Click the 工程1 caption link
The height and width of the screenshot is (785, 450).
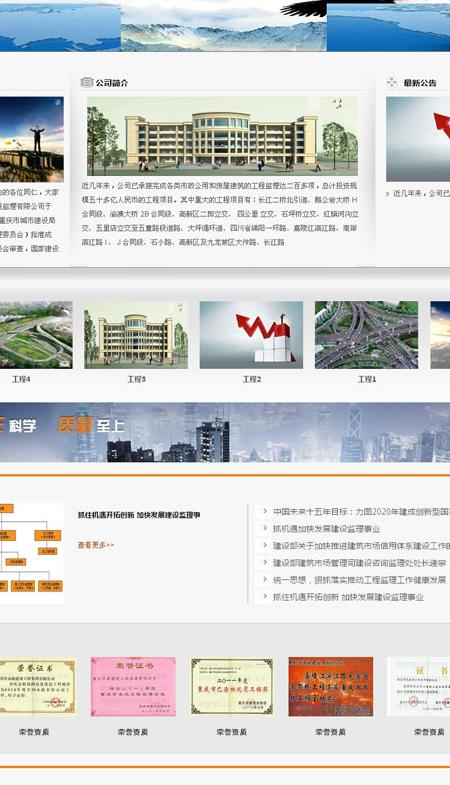367,379
